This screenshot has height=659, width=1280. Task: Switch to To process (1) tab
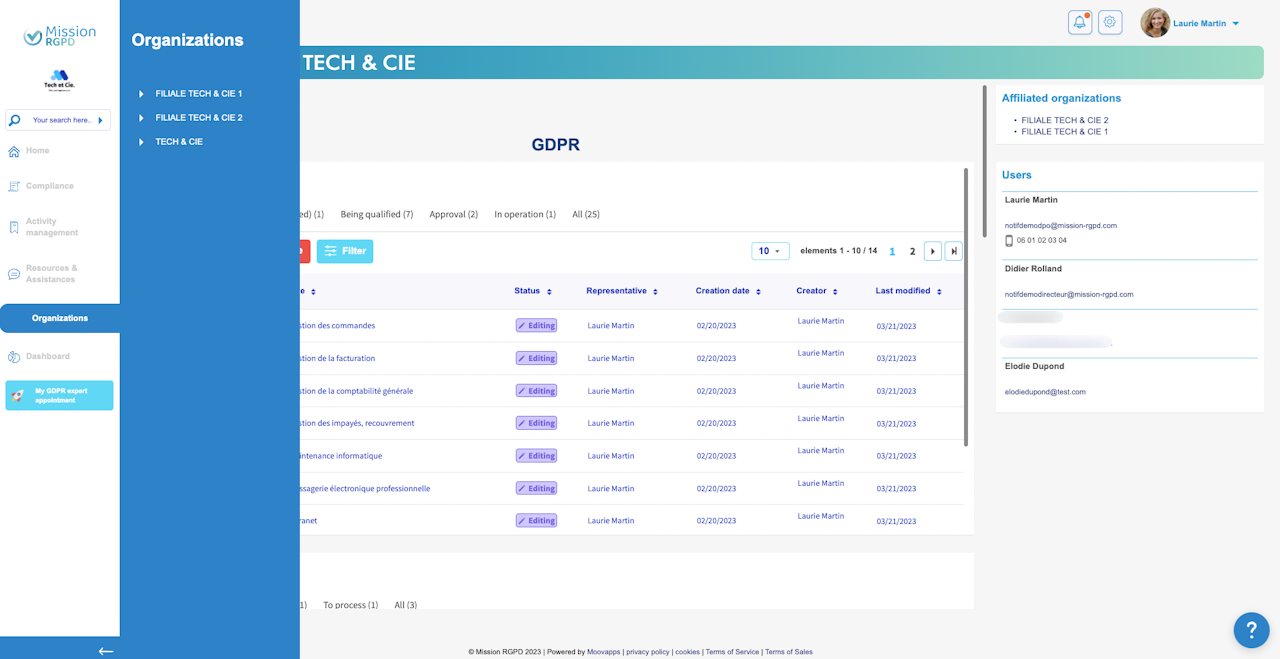350,605
